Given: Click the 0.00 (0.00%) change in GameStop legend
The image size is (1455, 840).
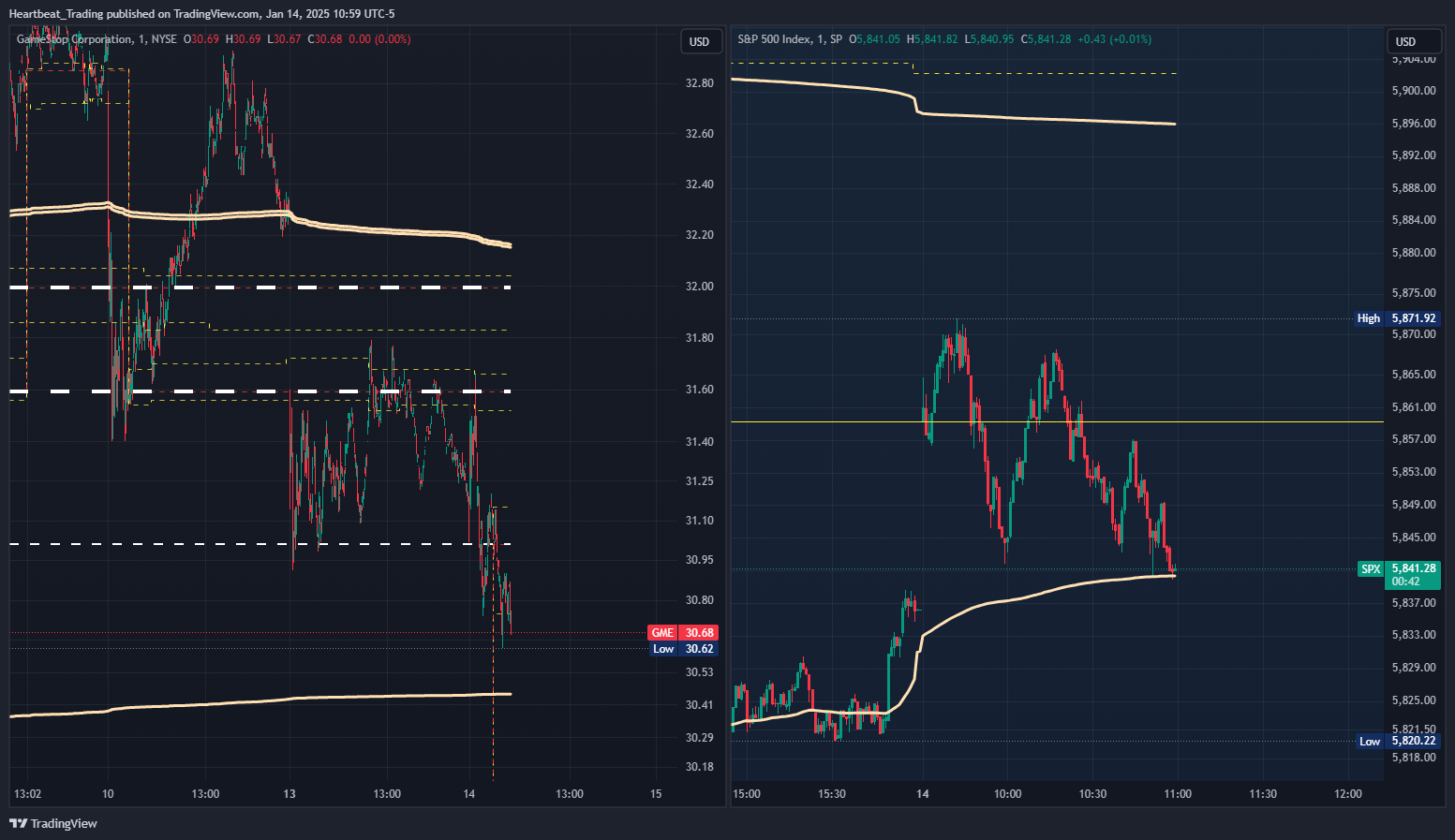Looking at the screenshot, I should (x=379, y=39).
